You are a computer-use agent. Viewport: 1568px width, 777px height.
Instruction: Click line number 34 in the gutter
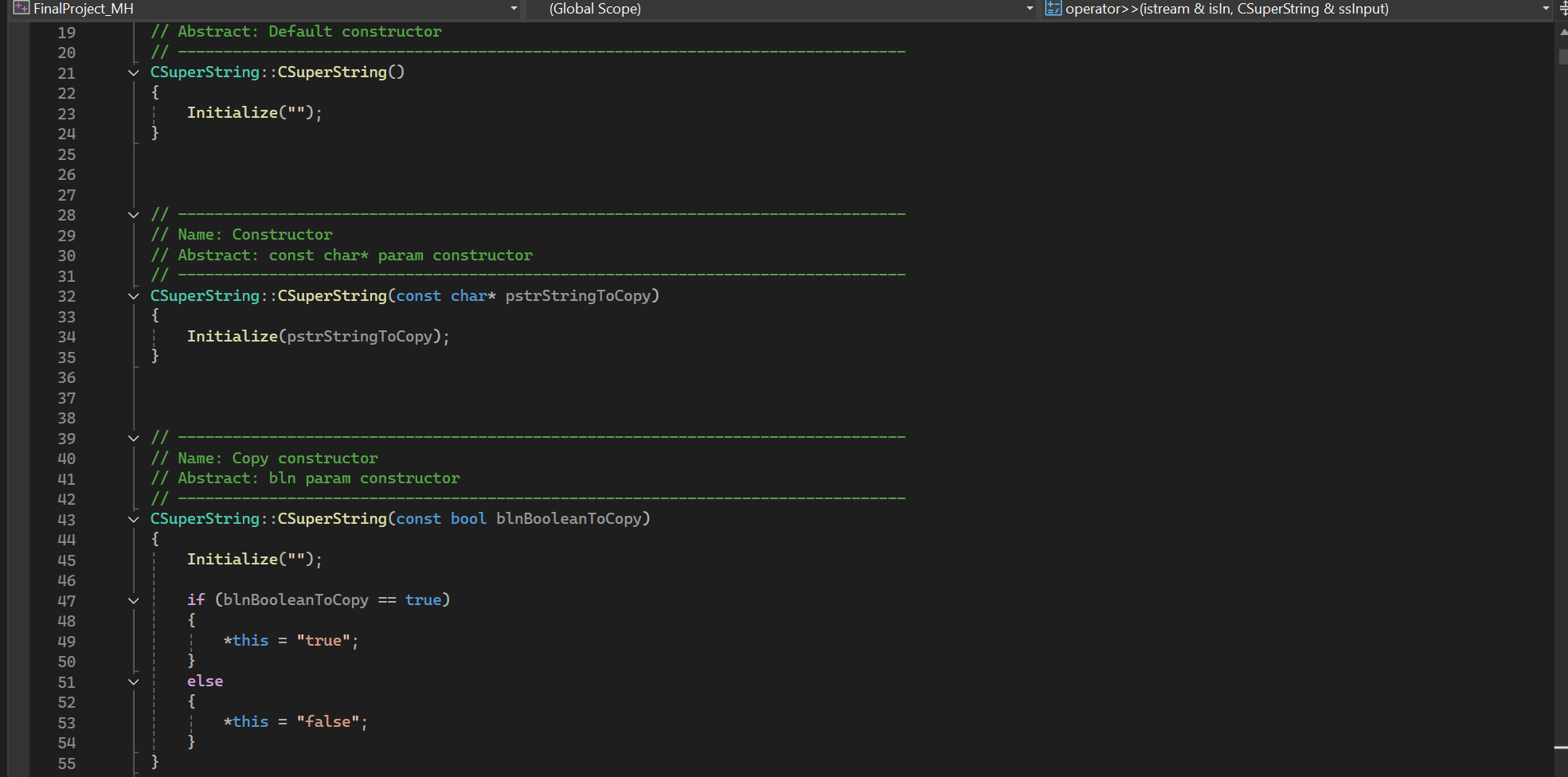67,337
